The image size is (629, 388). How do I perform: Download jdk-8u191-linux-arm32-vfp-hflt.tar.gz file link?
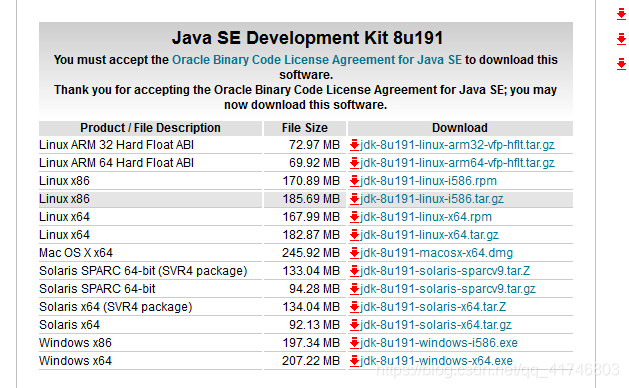pyautogui.click(x=457, y=145)
